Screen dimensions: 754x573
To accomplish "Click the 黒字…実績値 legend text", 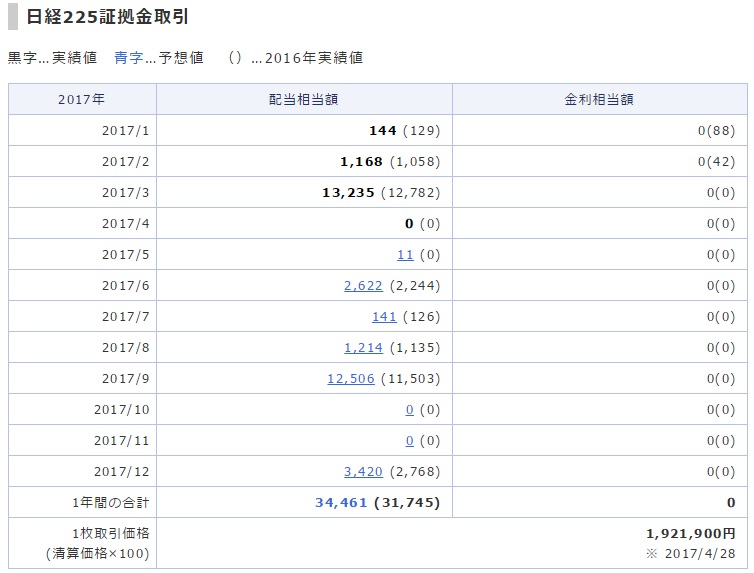I will pyautogui.click(x=52, y=58).
